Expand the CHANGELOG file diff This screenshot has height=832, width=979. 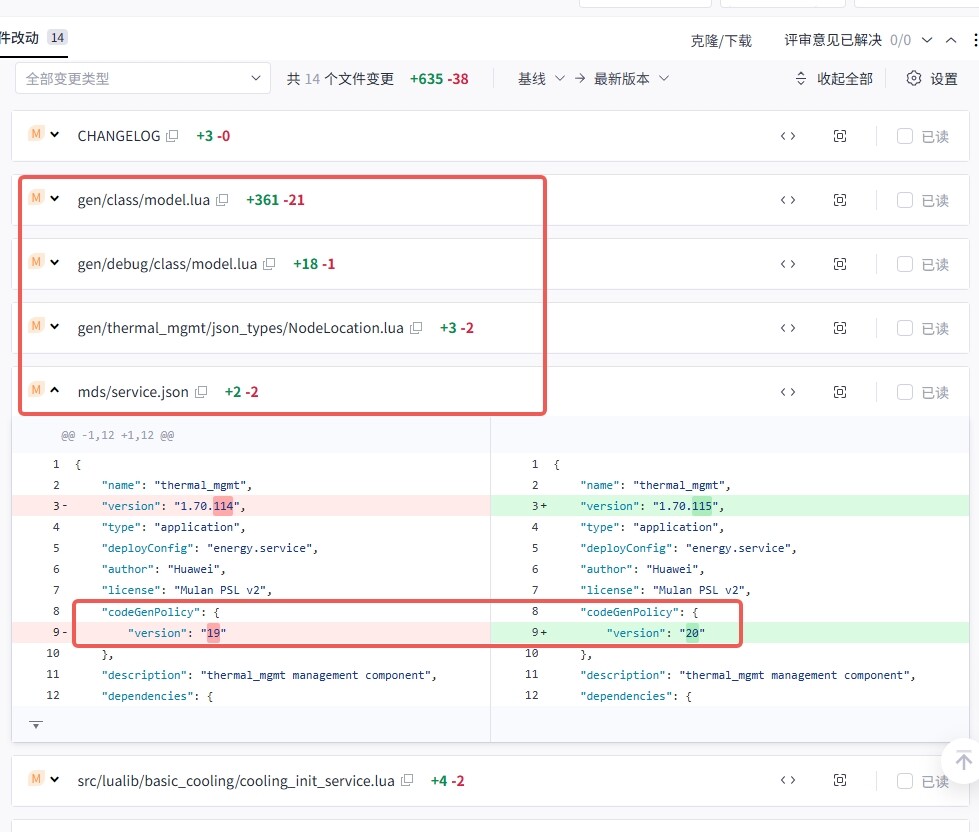(x=55, y=134)
